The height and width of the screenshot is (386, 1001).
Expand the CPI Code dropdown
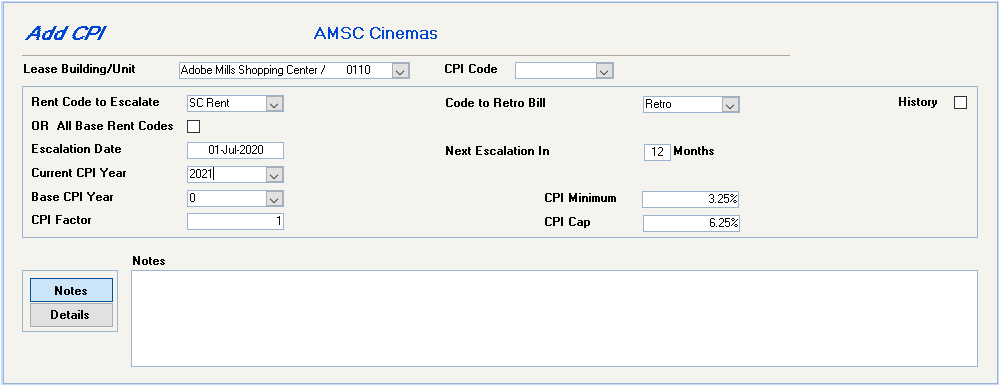pos(605,71)
